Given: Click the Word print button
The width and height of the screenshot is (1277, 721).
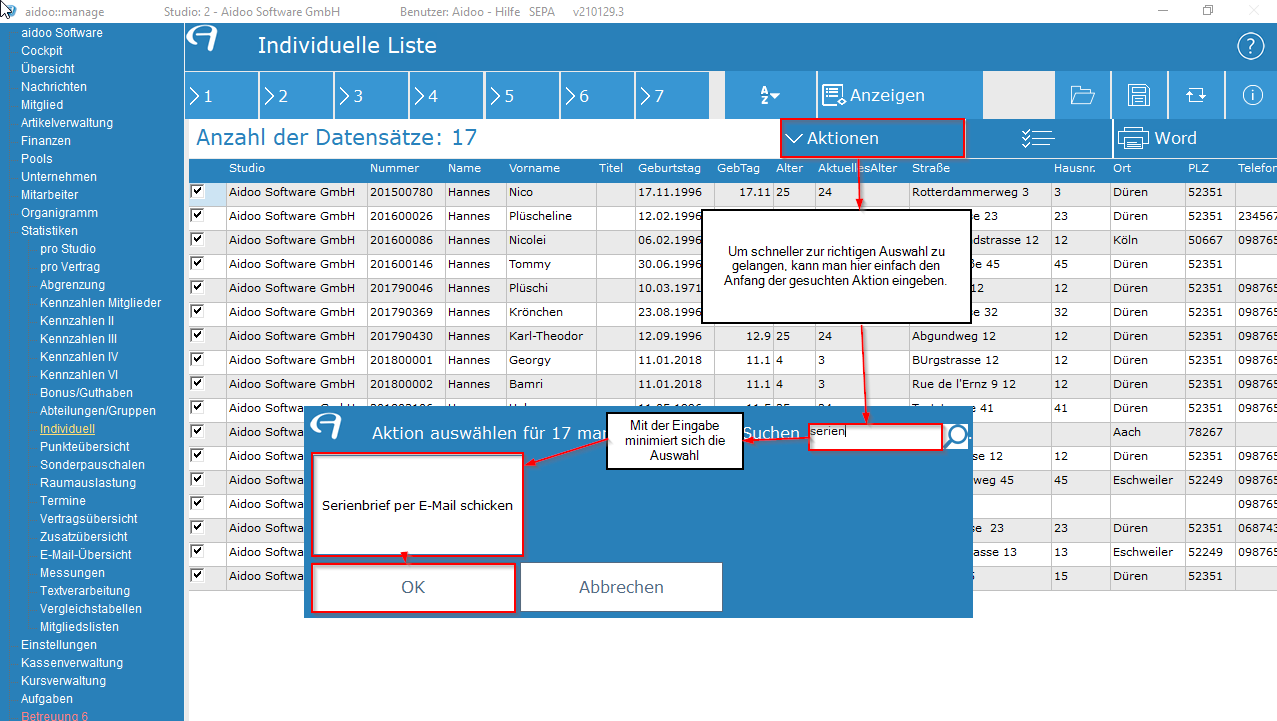Looking at the screenshot, I should point(1195,139).
